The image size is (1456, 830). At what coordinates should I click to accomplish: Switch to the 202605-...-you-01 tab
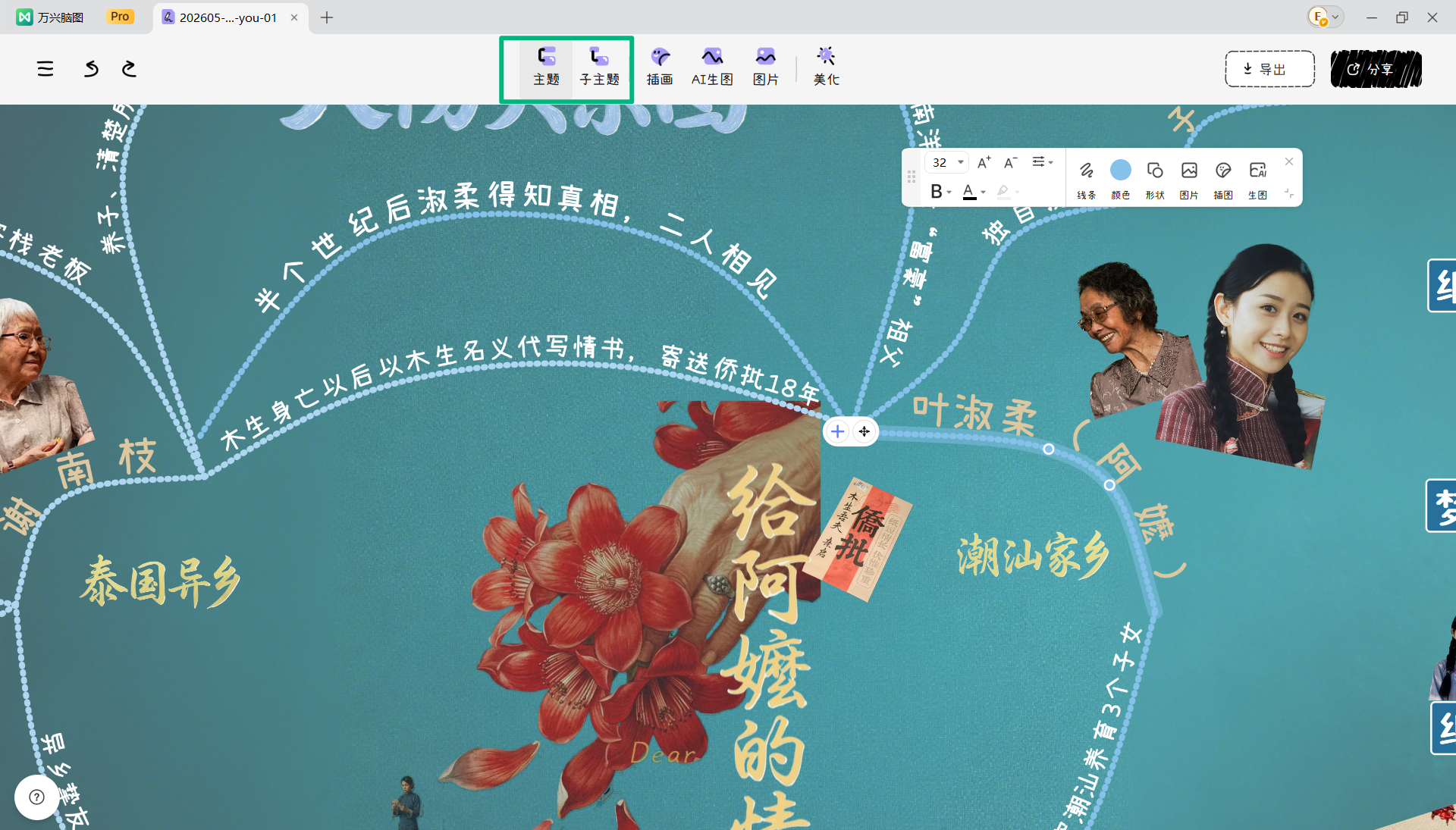227,17
